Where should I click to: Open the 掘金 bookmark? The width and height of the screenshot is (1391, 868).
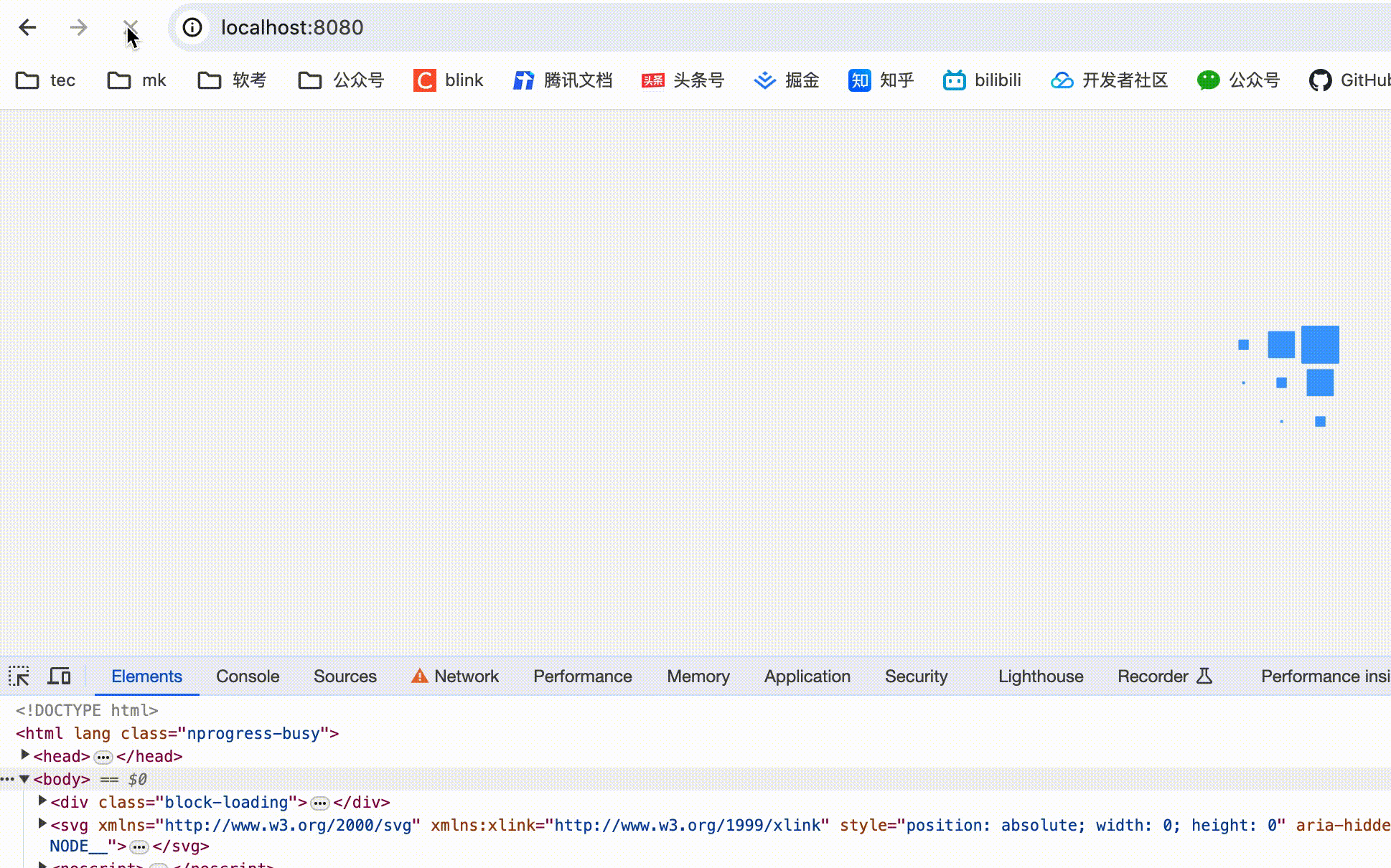[x=787, y=80]
